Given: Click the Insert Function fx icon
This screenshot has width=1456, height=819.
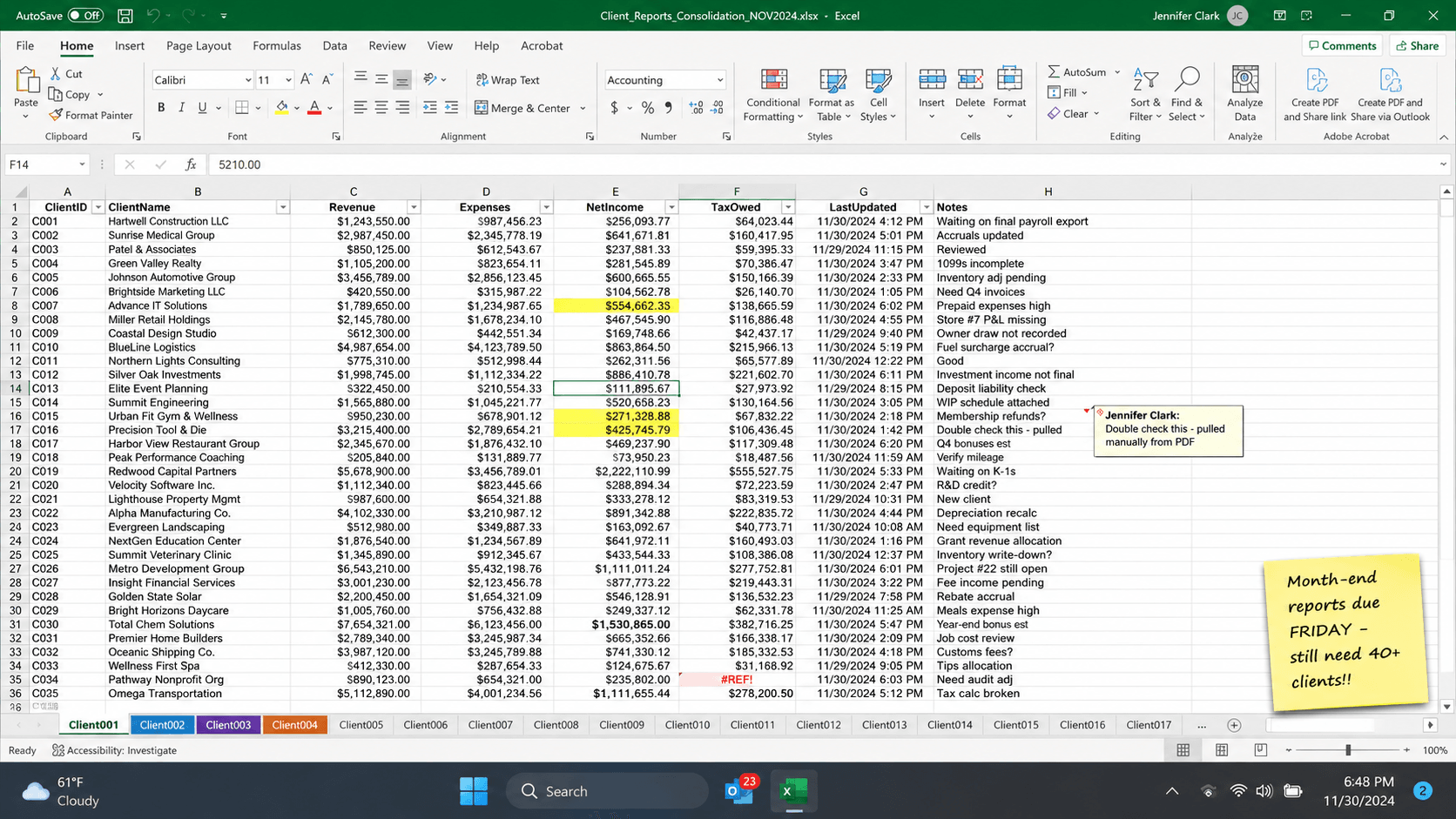Looking at the screenshot, I should click(x=191, y=164).
